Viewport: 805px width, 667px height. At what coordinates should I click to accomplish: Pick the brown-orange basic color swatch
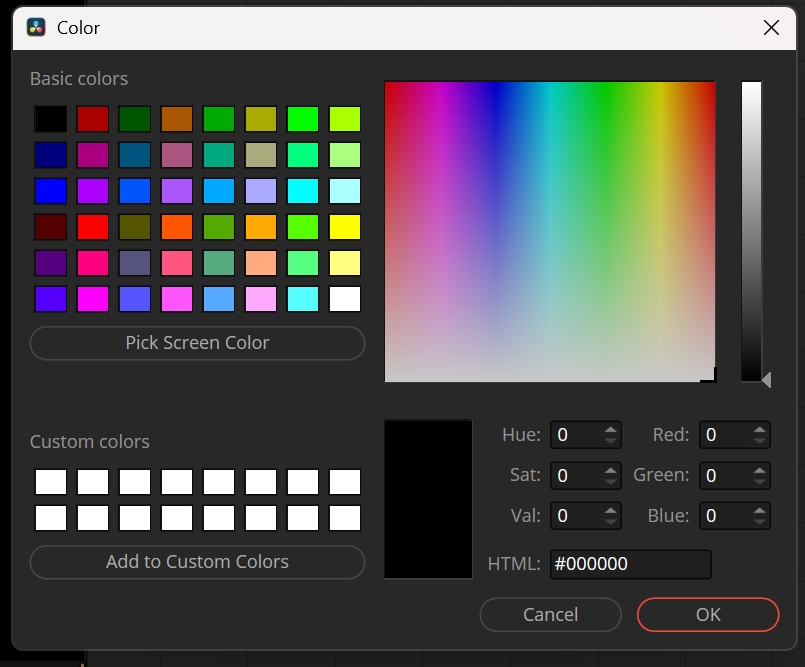point(177,119)
